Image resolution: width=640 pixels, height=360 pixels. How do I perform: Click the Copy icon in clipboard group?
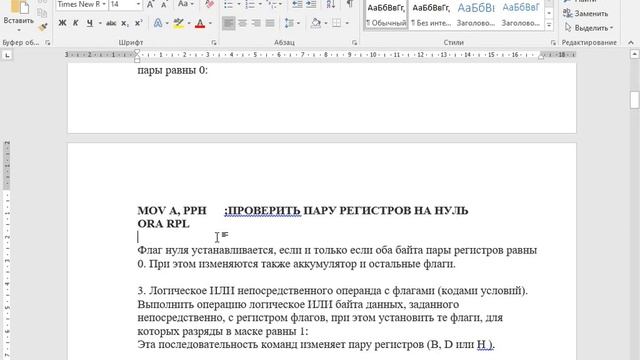42,13
